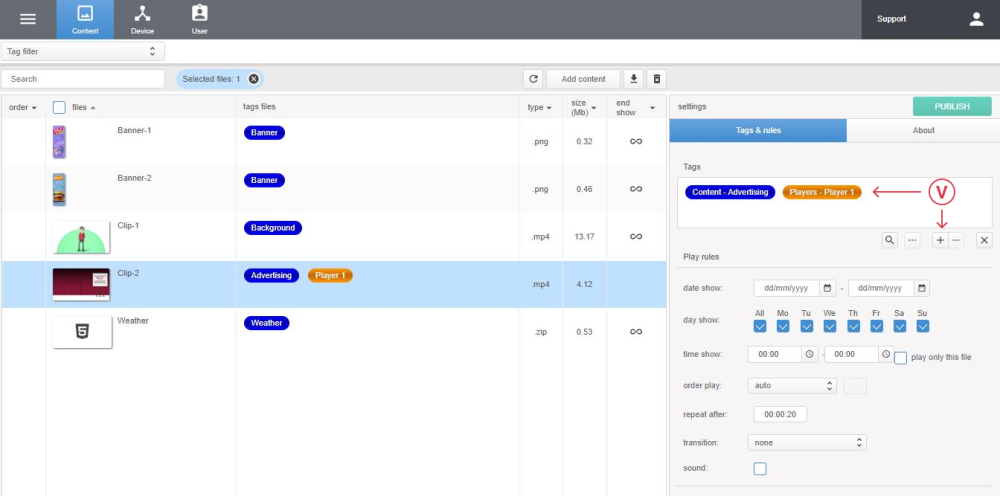The image size is (1000, 496).
Task: Click into the Search field
Action: (x=83, y=79)
